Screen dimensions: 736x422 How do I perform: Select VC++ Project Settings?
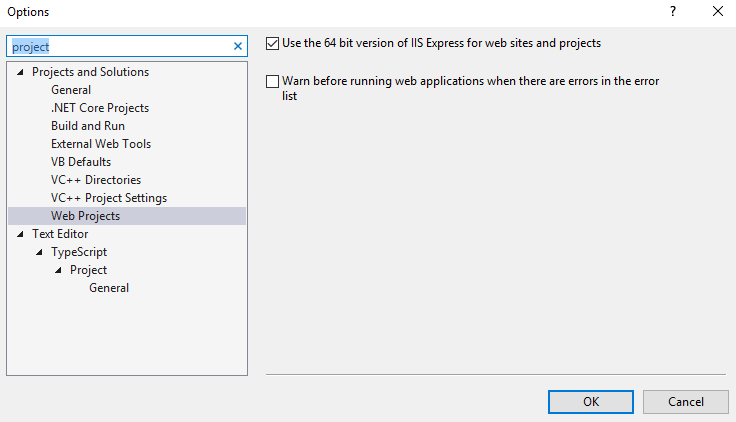click(x=109, y=198)
